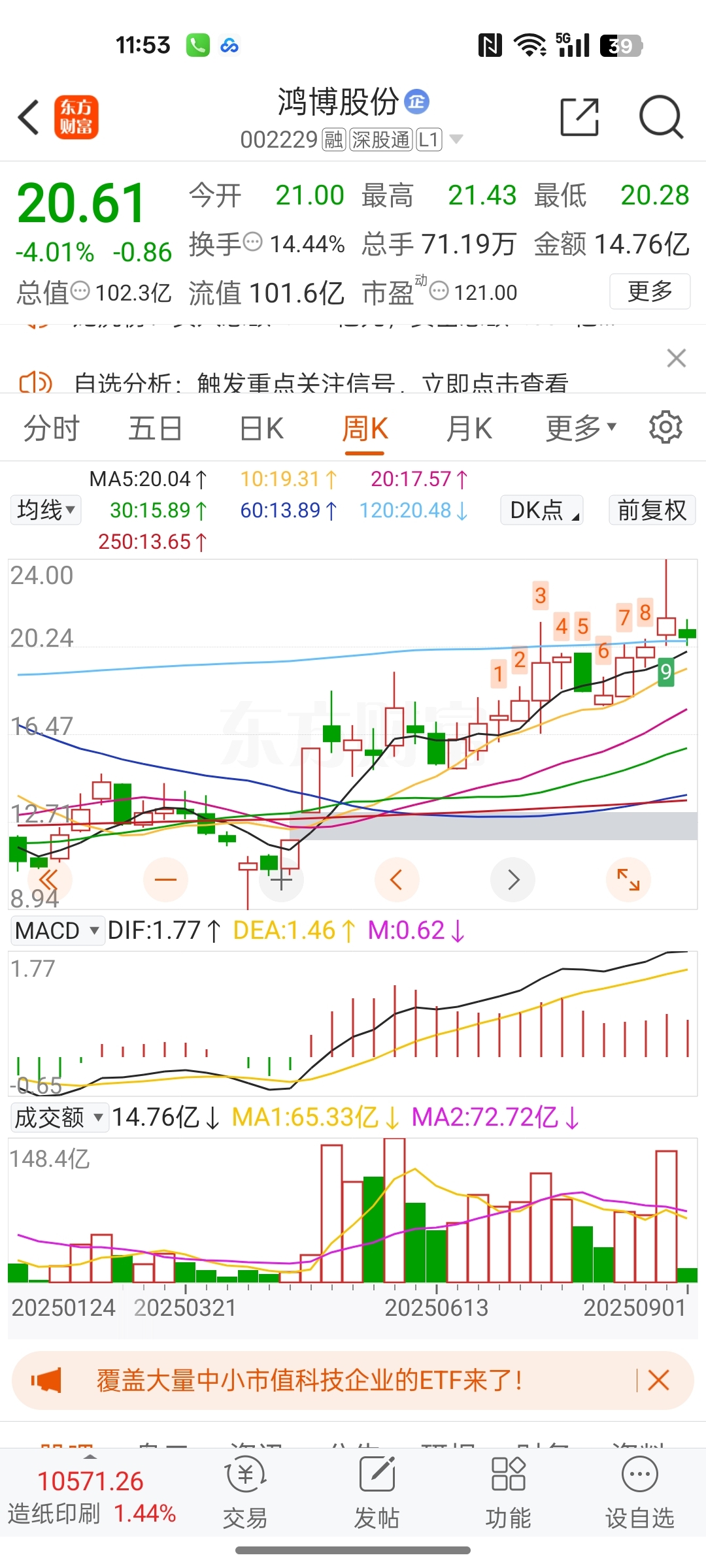706x1568 pixels.
Task: Tap the right chevron chart scroll button
Action: coord(513,879)
